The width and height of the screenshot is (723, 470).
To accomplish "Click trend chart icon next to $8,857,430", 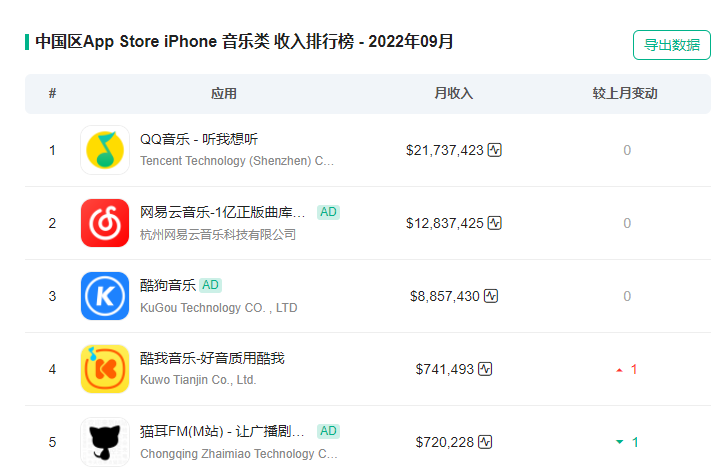I will click(491, 296).
